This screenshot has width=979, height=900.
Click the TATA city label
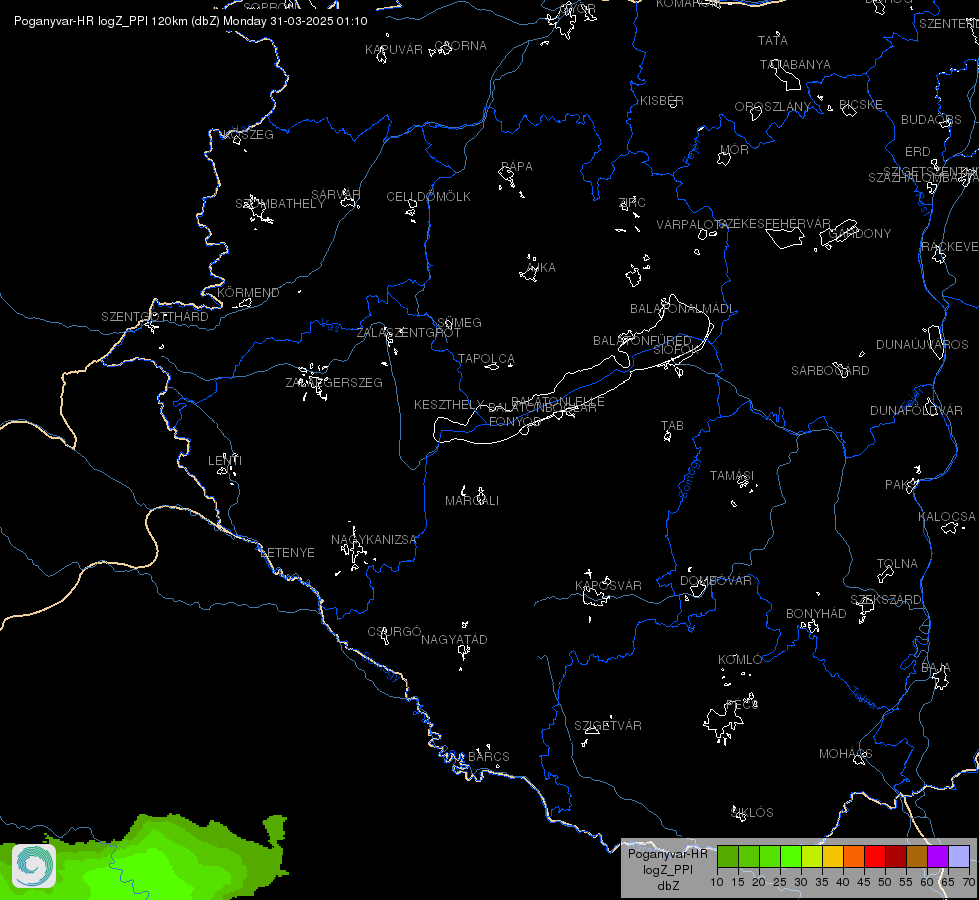[x=772, y=41]
